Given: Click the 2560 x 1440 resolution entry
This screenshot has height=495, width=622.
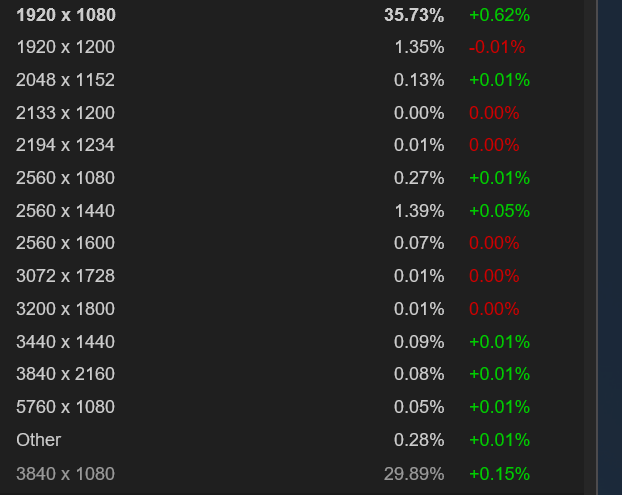Looking at the screenshot, I should tap(66, 211).
